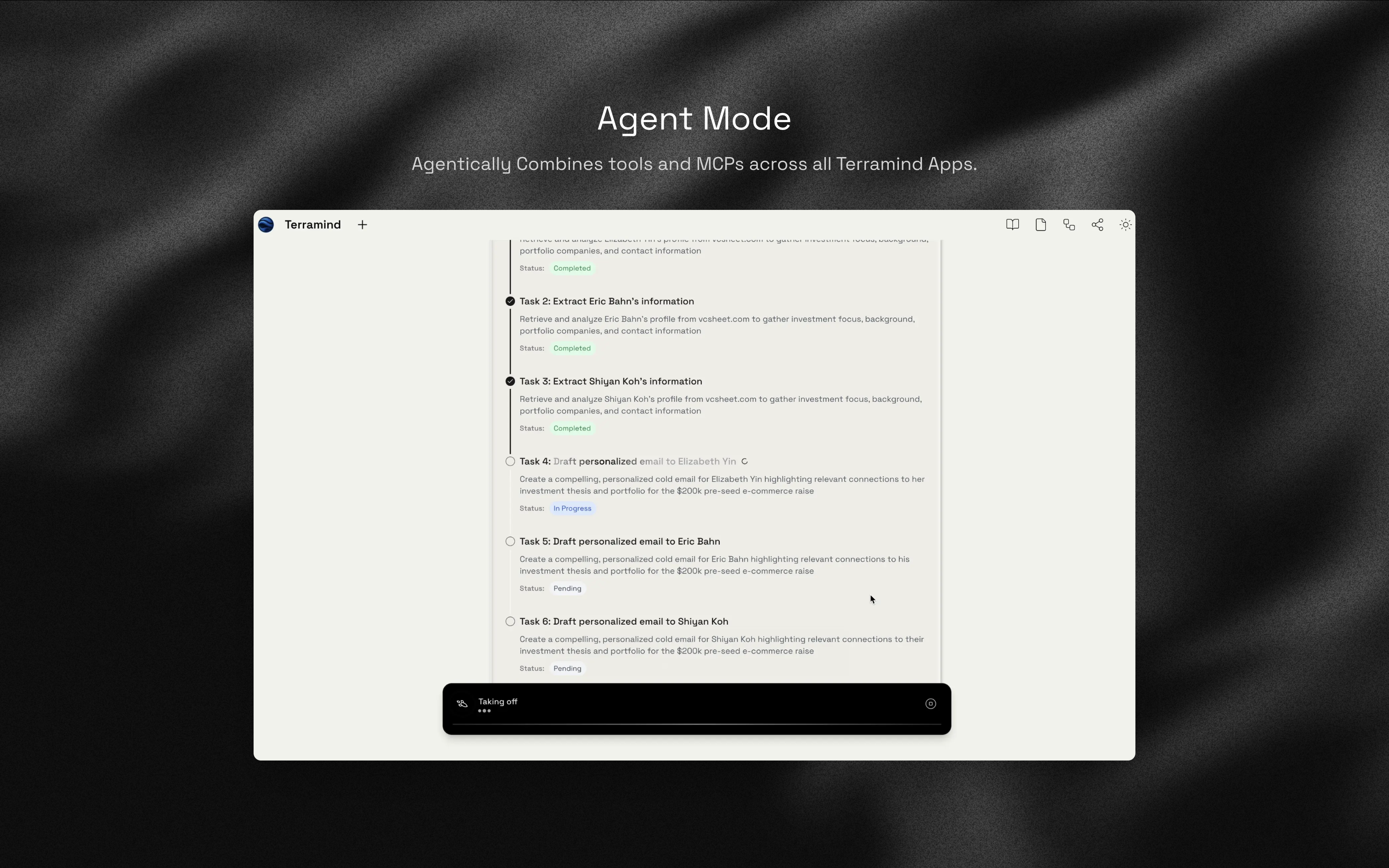This screenshot has width=1389, height=868.
Task: Click the Terramind title tab
Action: coord(312,225)
